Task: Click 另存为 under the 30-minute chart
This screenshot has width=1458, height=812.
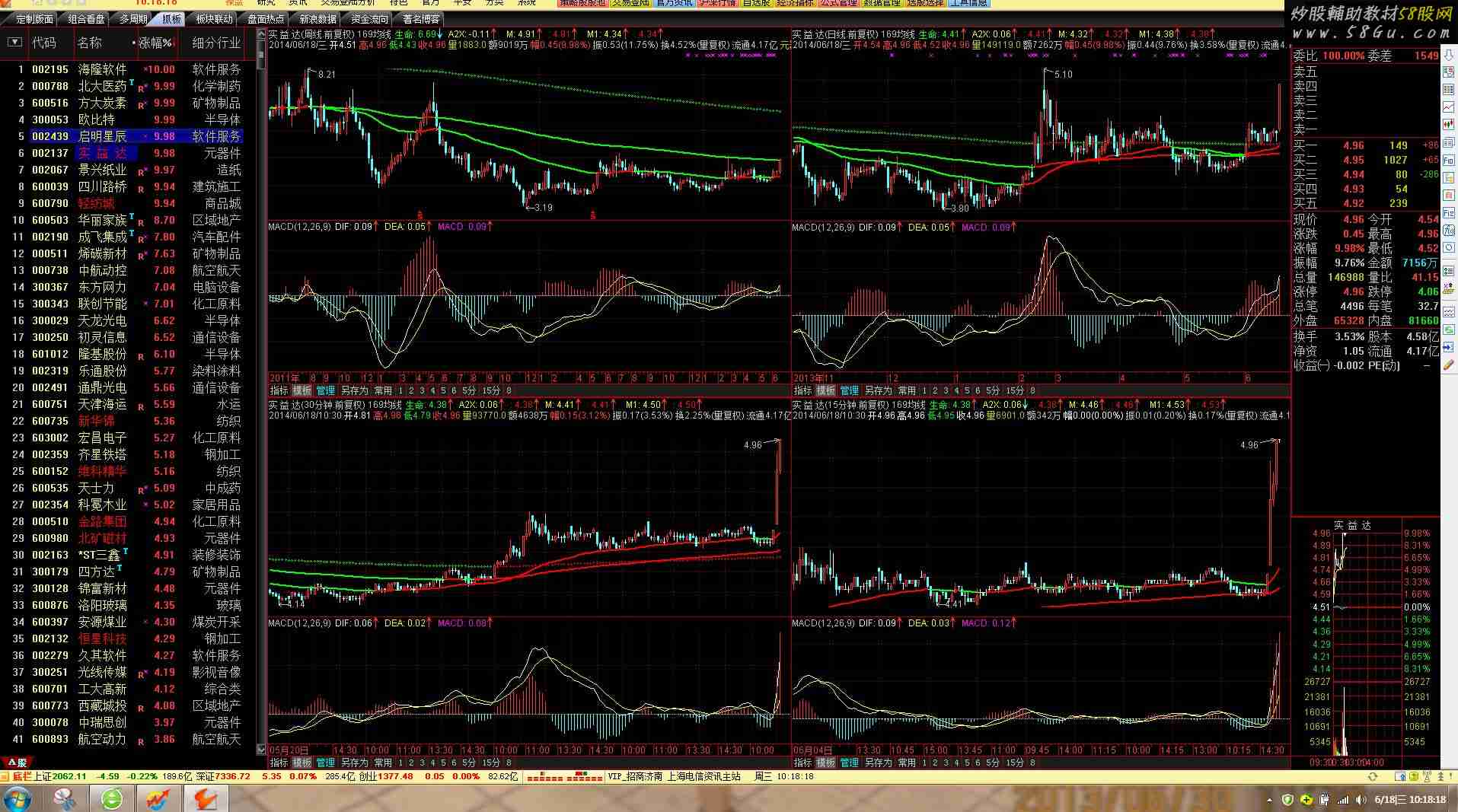Action: tap(354, 762)
